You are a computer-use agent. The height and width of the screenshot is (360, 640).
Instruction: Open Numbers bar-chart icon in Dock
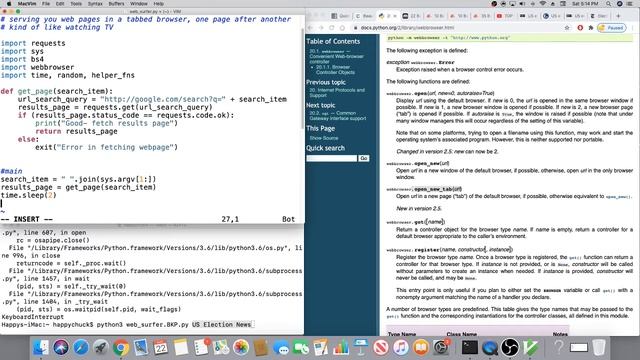pyautogui.click(x=341, y=348)
